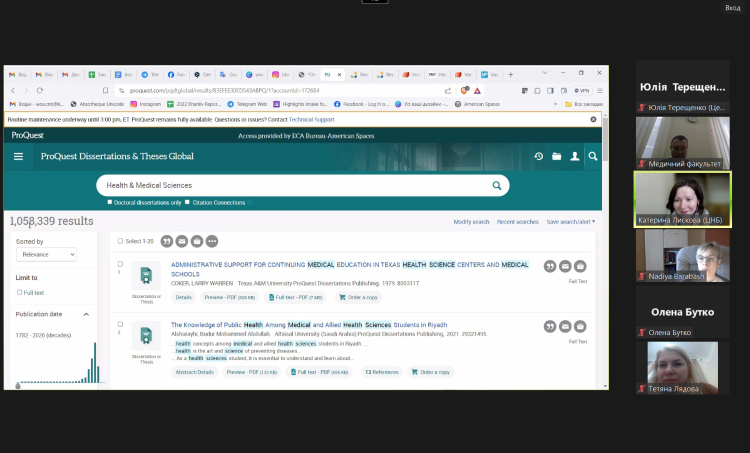Open the My Research user profile icon
This screenshot has height=453, width=750.
574,156
